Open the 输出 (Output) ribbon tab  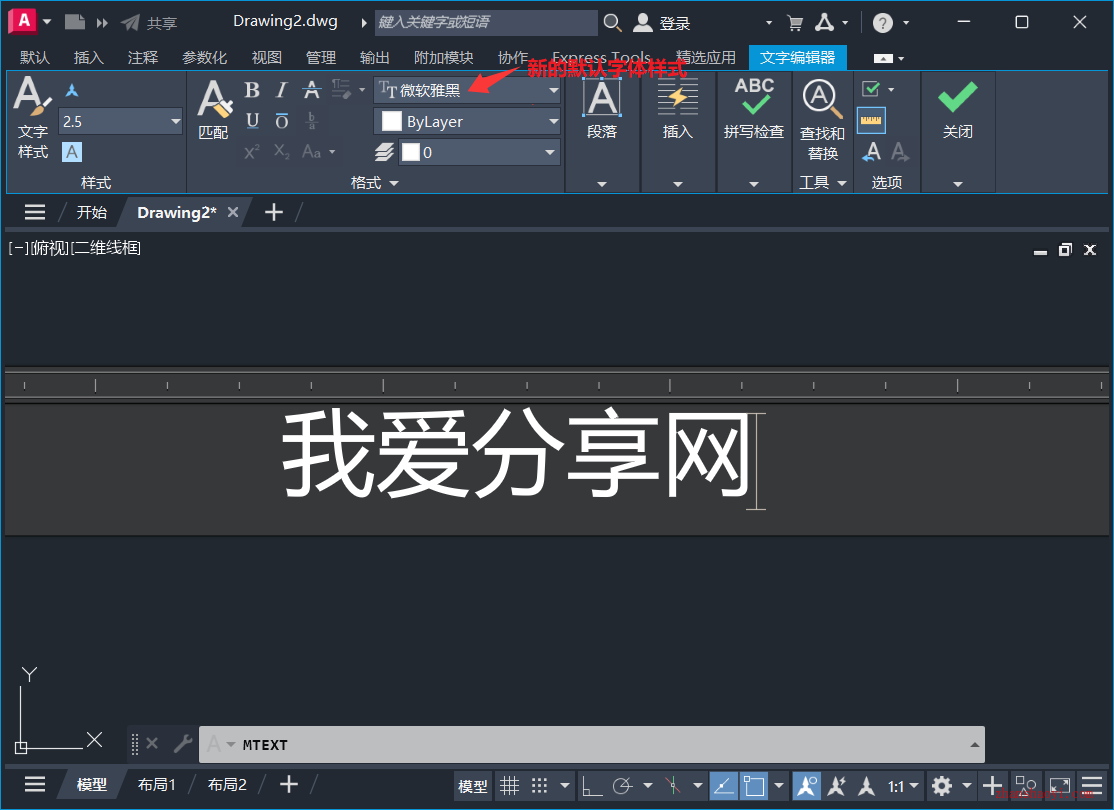tap(374, 58)
